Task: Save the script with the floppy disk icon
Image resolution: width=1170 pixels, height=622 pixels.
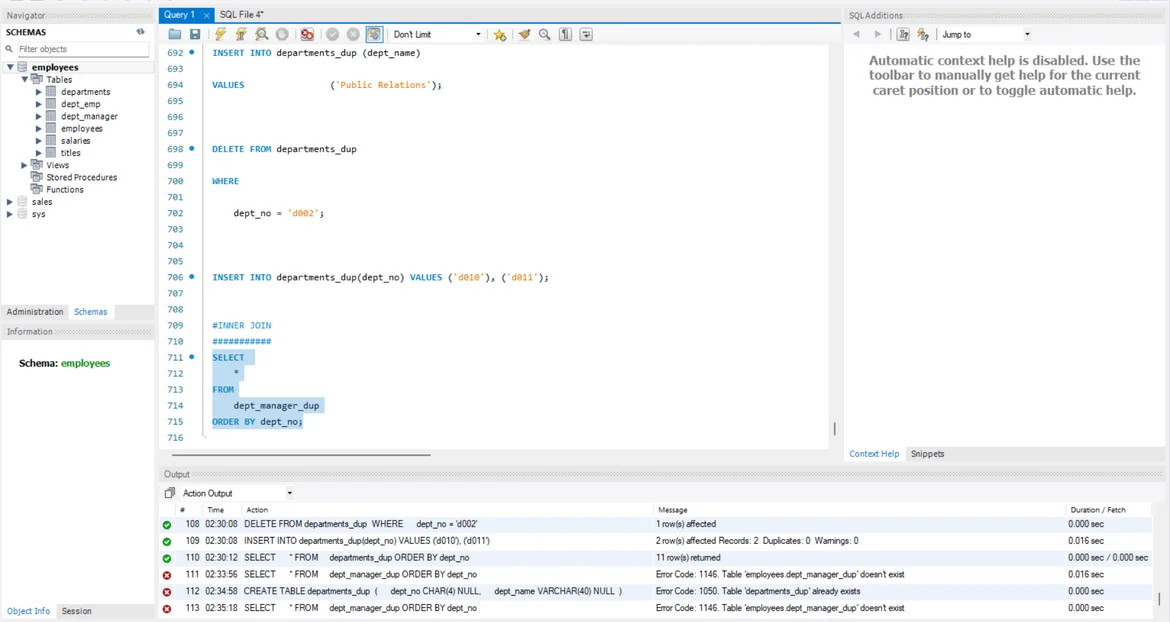Action: point(195,34)
